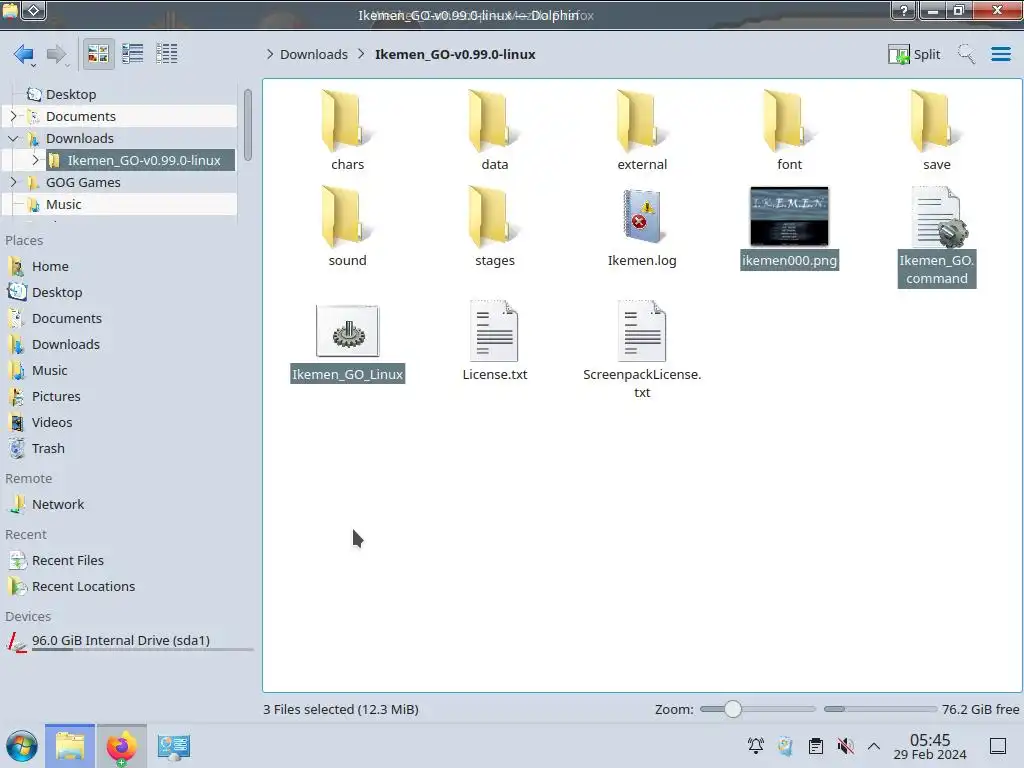Open the window menu in title bar
This screenshot has width=1024, height=768.
pos(10,10)
